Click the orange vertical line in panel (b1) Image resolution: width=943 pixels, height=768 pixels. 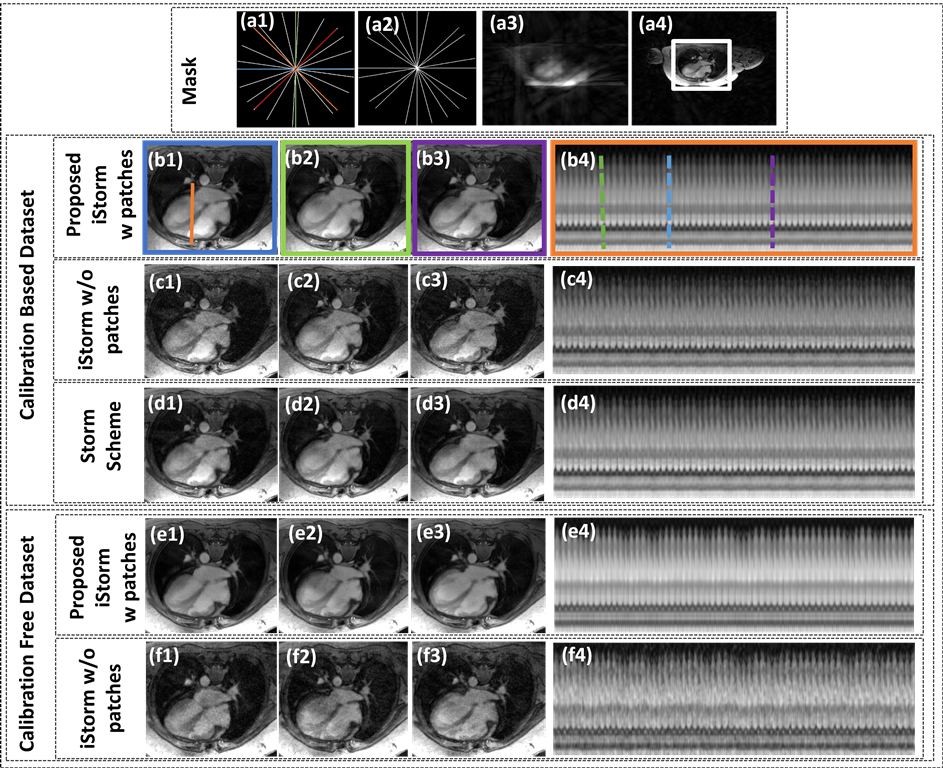point(192,212)
